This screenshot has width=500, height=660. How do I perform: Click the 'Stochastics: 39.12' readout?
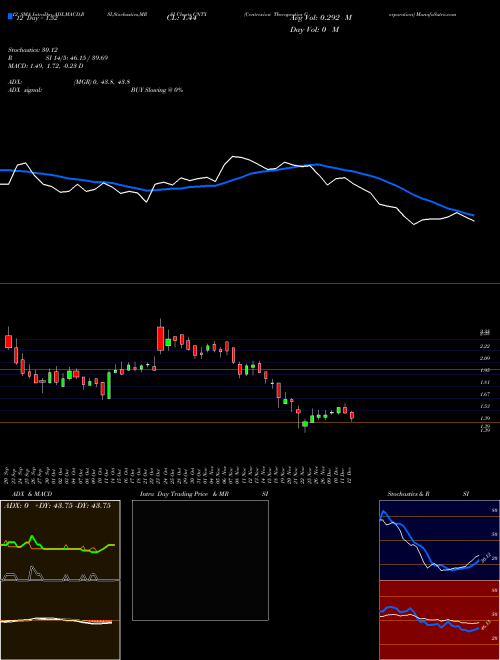click(x=33, y=50)
